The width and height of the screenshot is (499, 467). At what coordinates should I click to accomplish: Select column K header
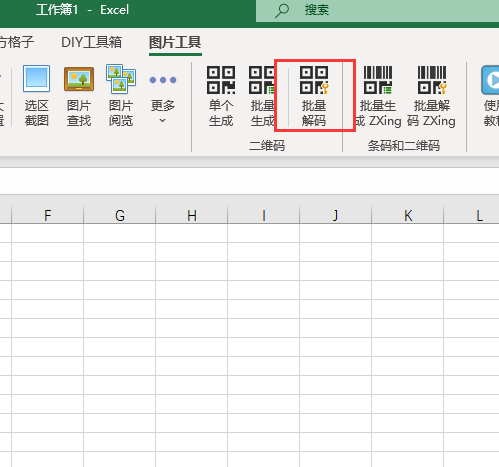point(408,215)
